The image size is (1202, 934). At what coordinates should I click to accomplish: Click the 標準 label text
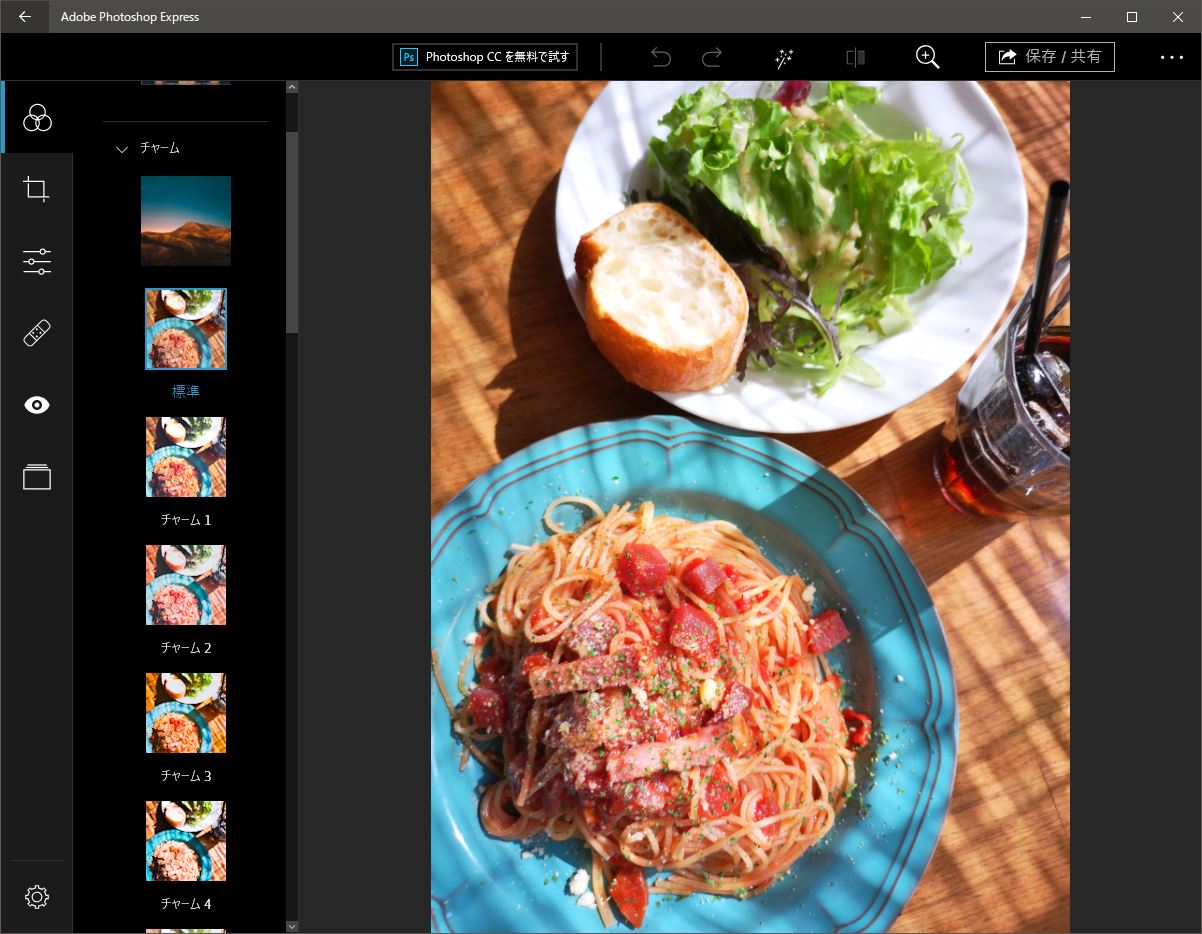tap(186, 392)
